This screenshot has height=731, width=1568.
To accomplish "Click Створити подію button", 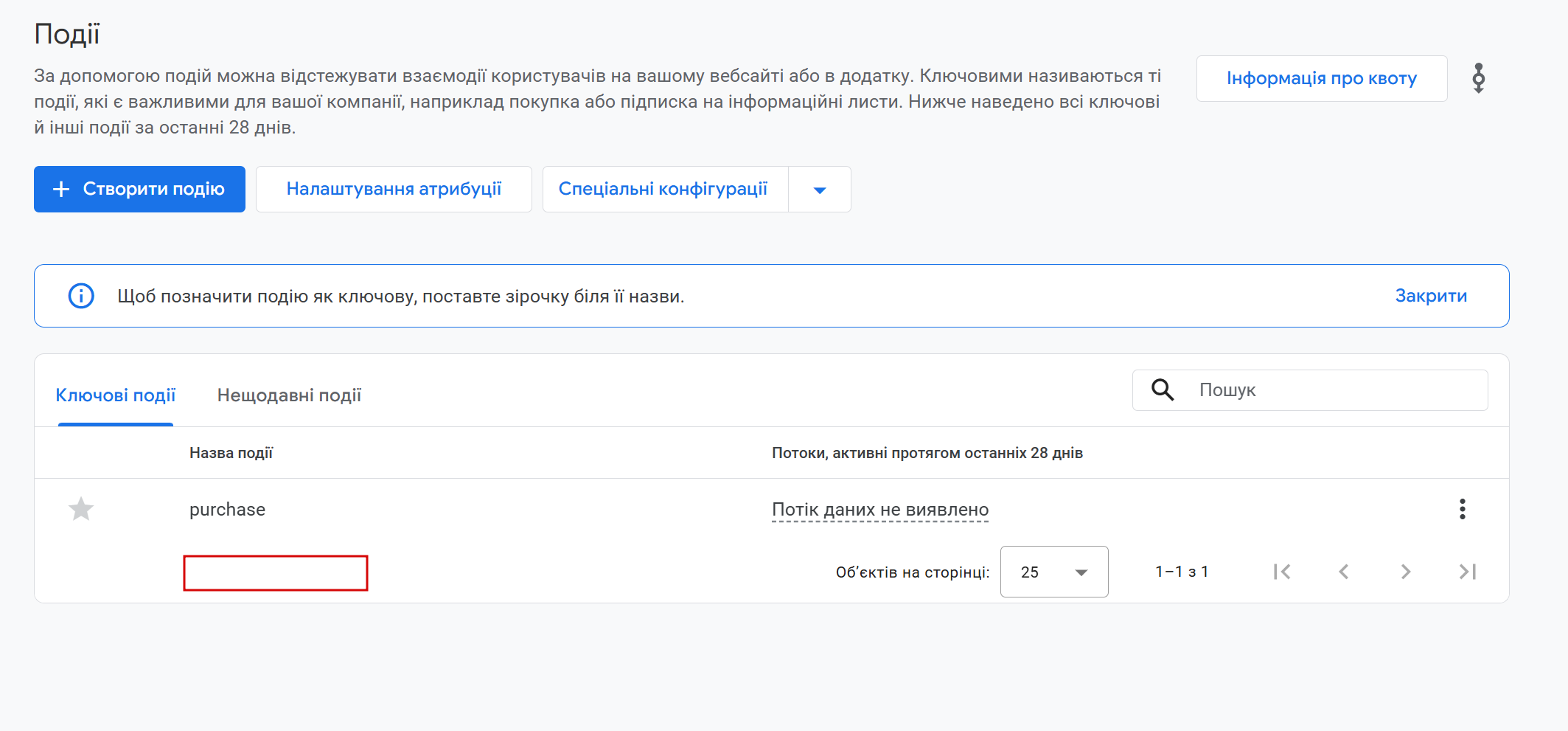I will pos(139,190).
